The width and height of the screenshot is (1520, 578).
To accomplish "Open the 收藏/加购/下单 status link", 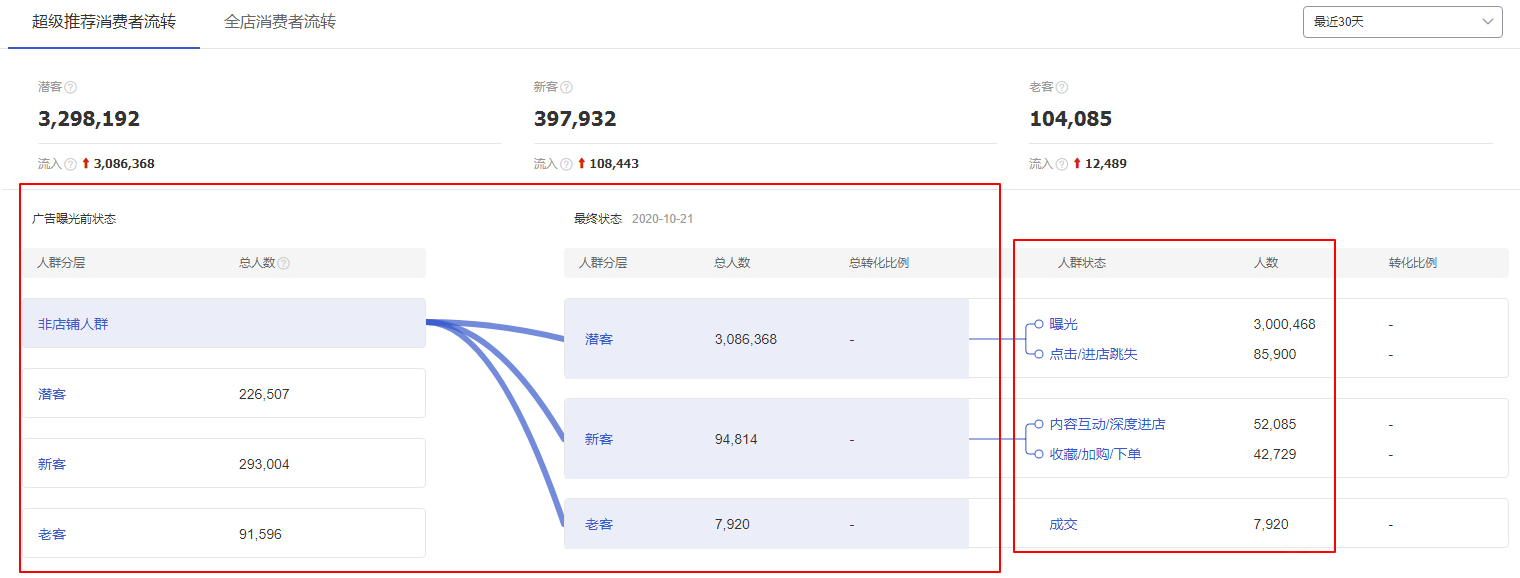I will click(x=1095, y=454).
